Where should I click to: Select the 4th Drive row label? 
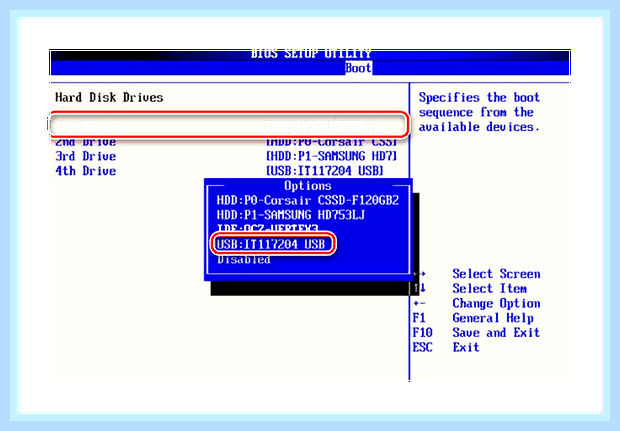tap(86, 171)
